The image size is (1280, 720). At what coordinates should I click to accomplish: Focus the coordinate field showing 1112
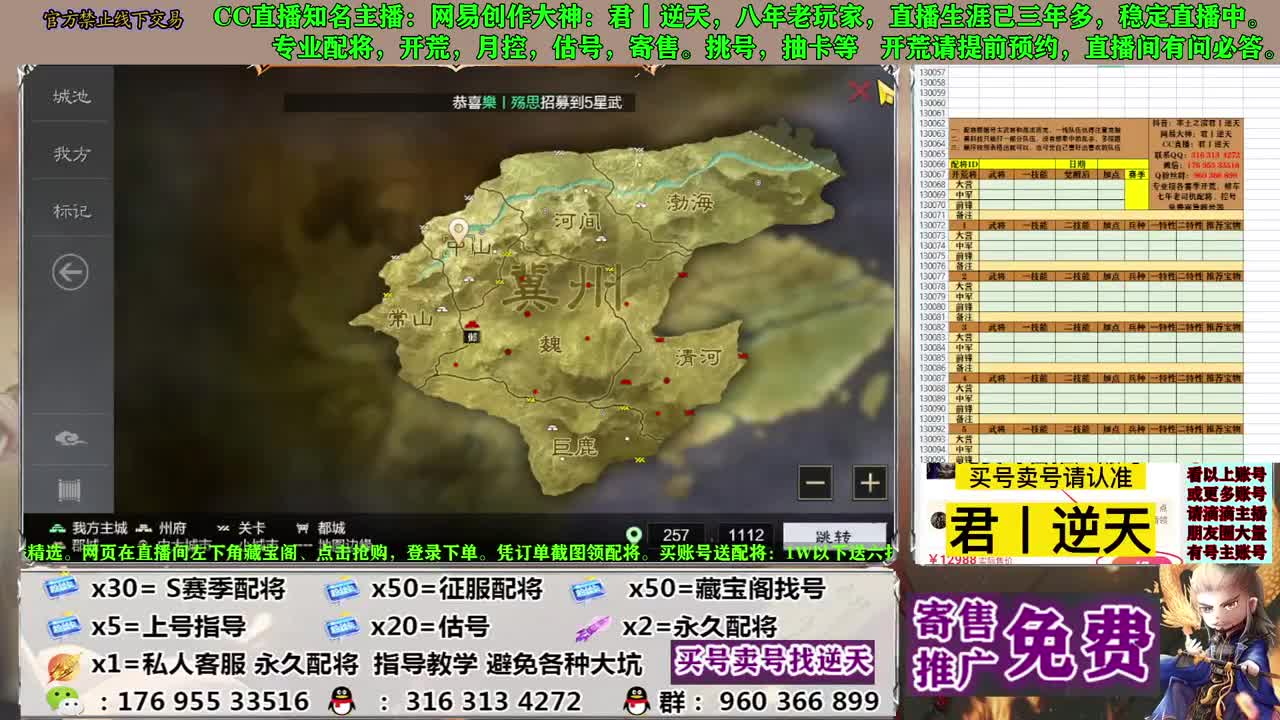point(746,535)
